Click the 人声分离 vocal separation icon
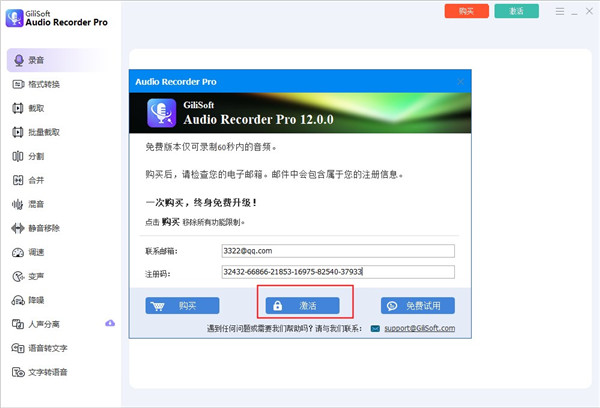The width and height of the screenshot is (600, 408). click(18, 324)
